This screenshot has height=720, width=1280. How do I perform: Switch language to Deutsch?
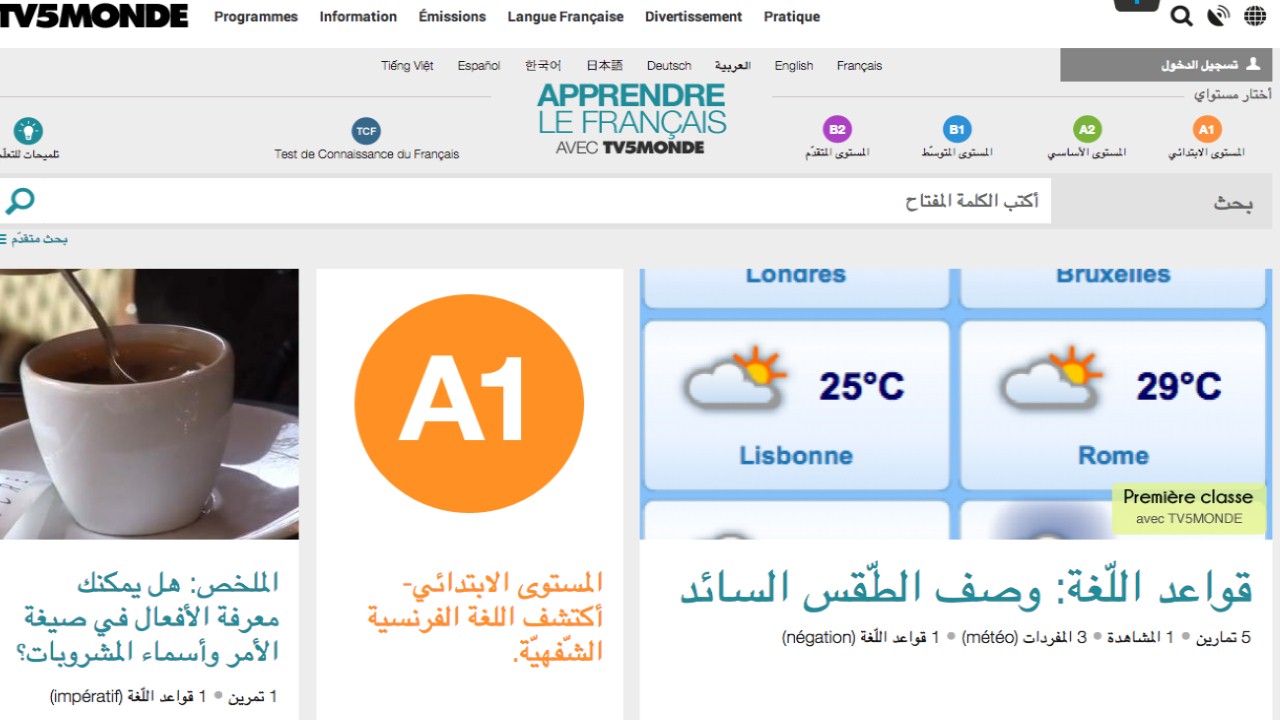pyautogui.click(x=669, y=66)
